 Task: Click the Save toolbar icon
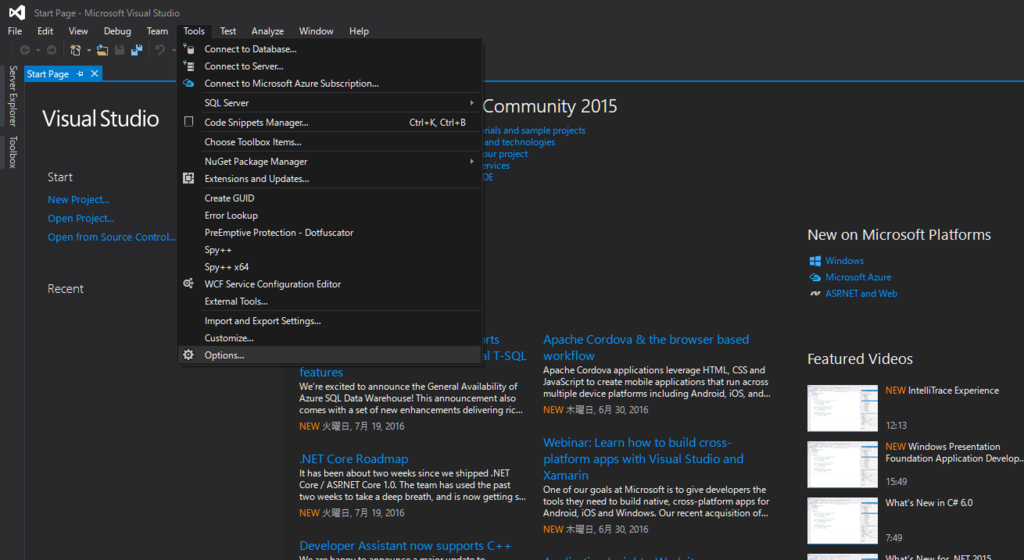tap(120, 50)
